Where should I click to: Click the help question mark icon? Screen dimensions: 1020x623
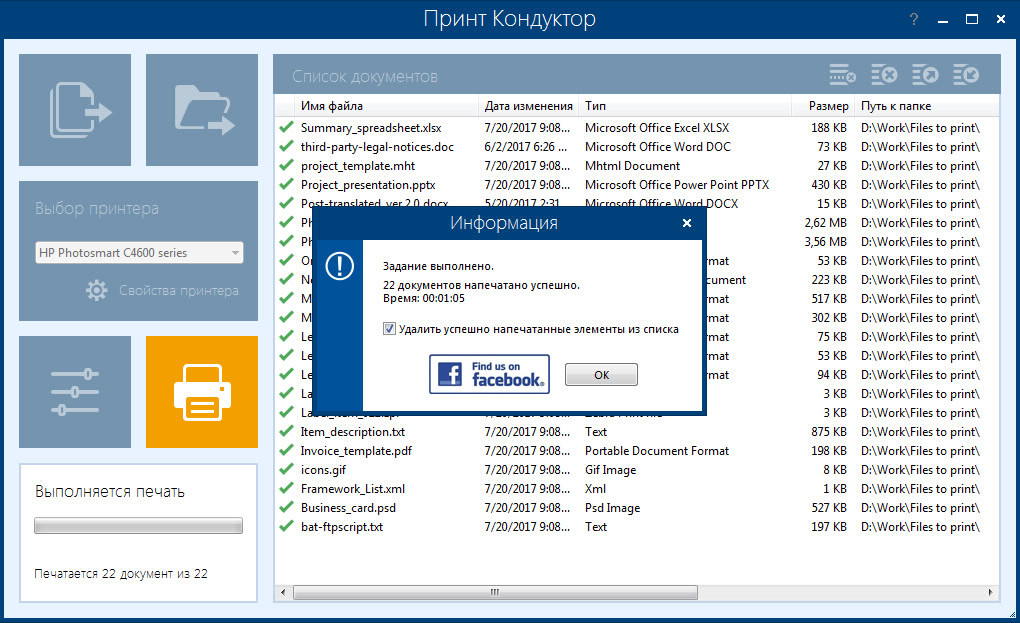[x=913, y=19]
